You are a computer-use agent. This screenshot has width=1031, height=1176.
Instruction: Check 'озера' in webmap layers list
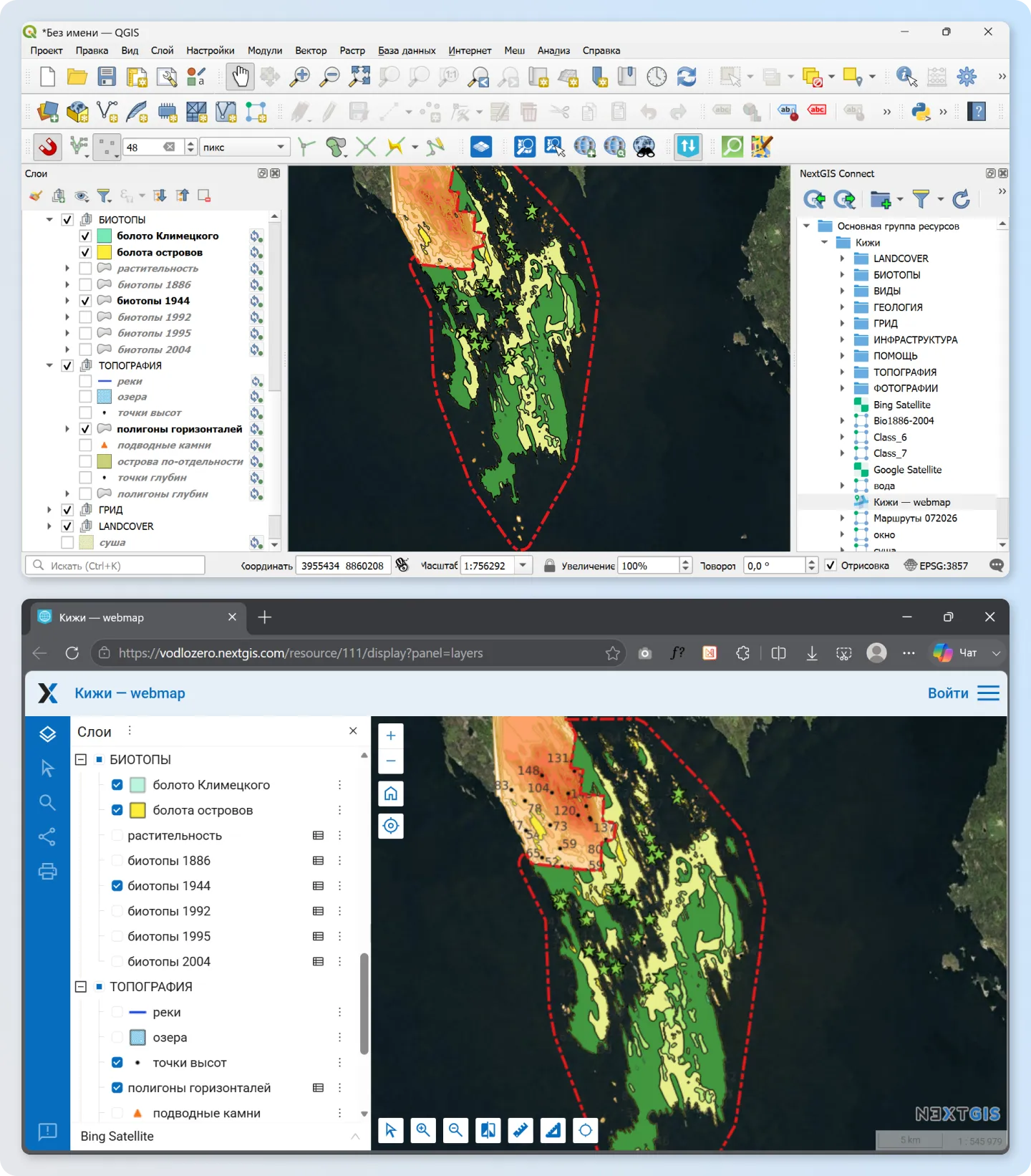(x=117, y=1037)
